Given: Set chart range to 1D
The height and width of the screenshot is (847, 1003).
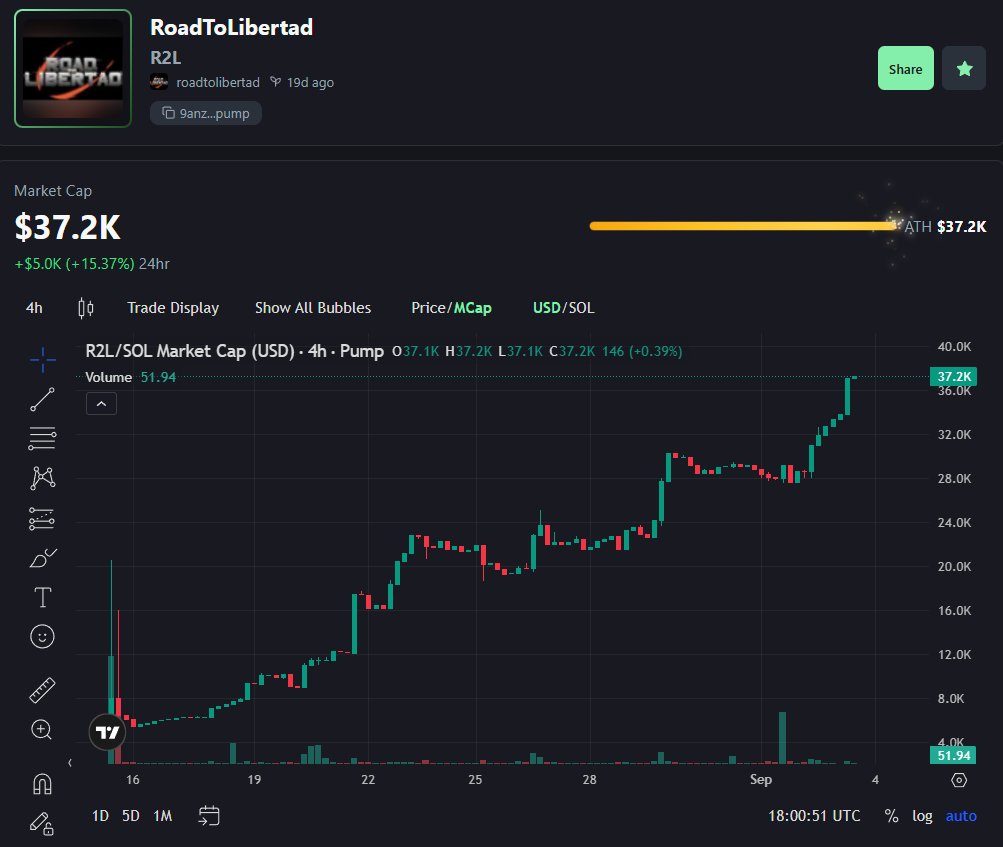Looking at the screenshot, I should pos(100,816).
